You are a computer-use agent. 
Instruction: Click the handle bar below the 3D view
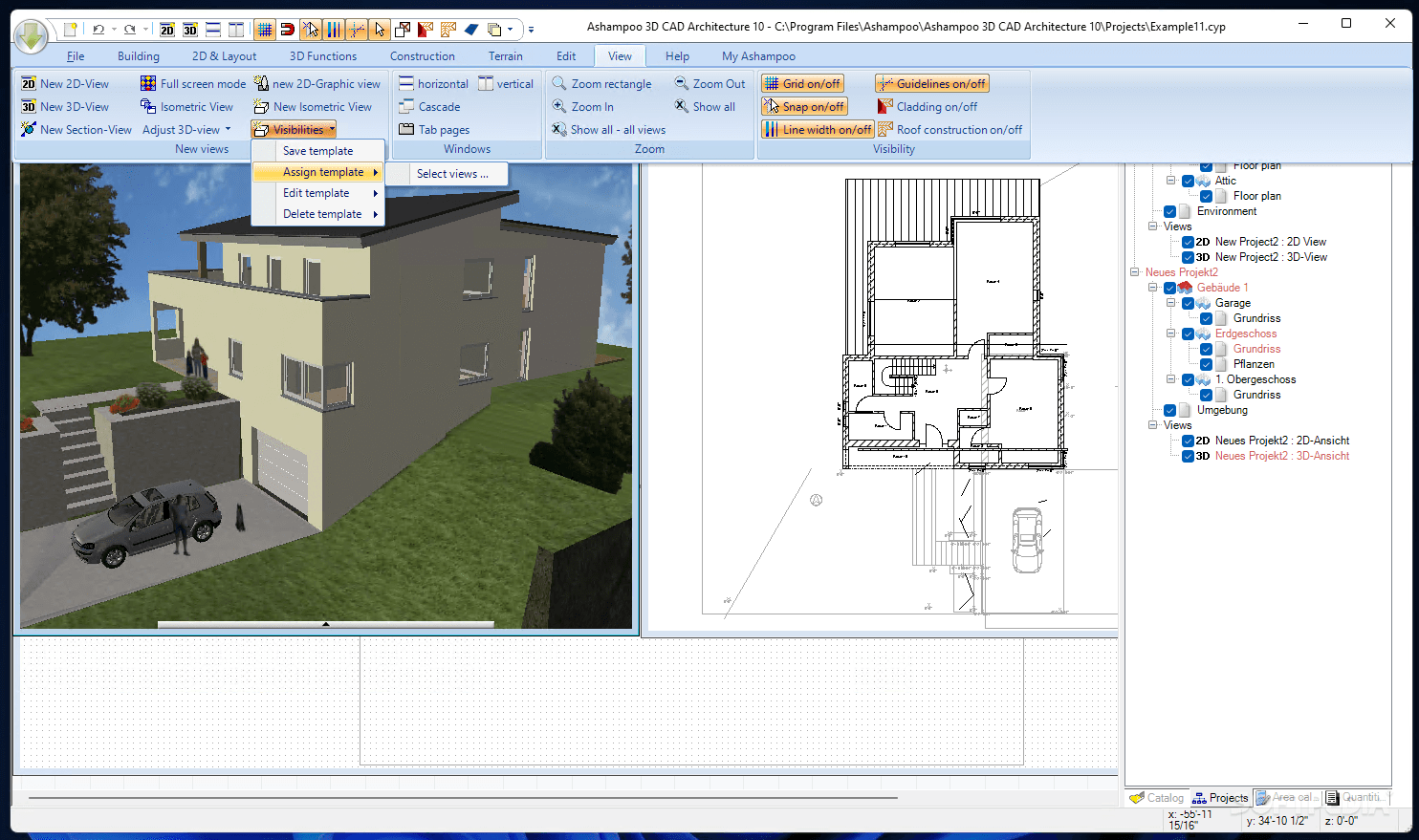[x=326, y=625]
